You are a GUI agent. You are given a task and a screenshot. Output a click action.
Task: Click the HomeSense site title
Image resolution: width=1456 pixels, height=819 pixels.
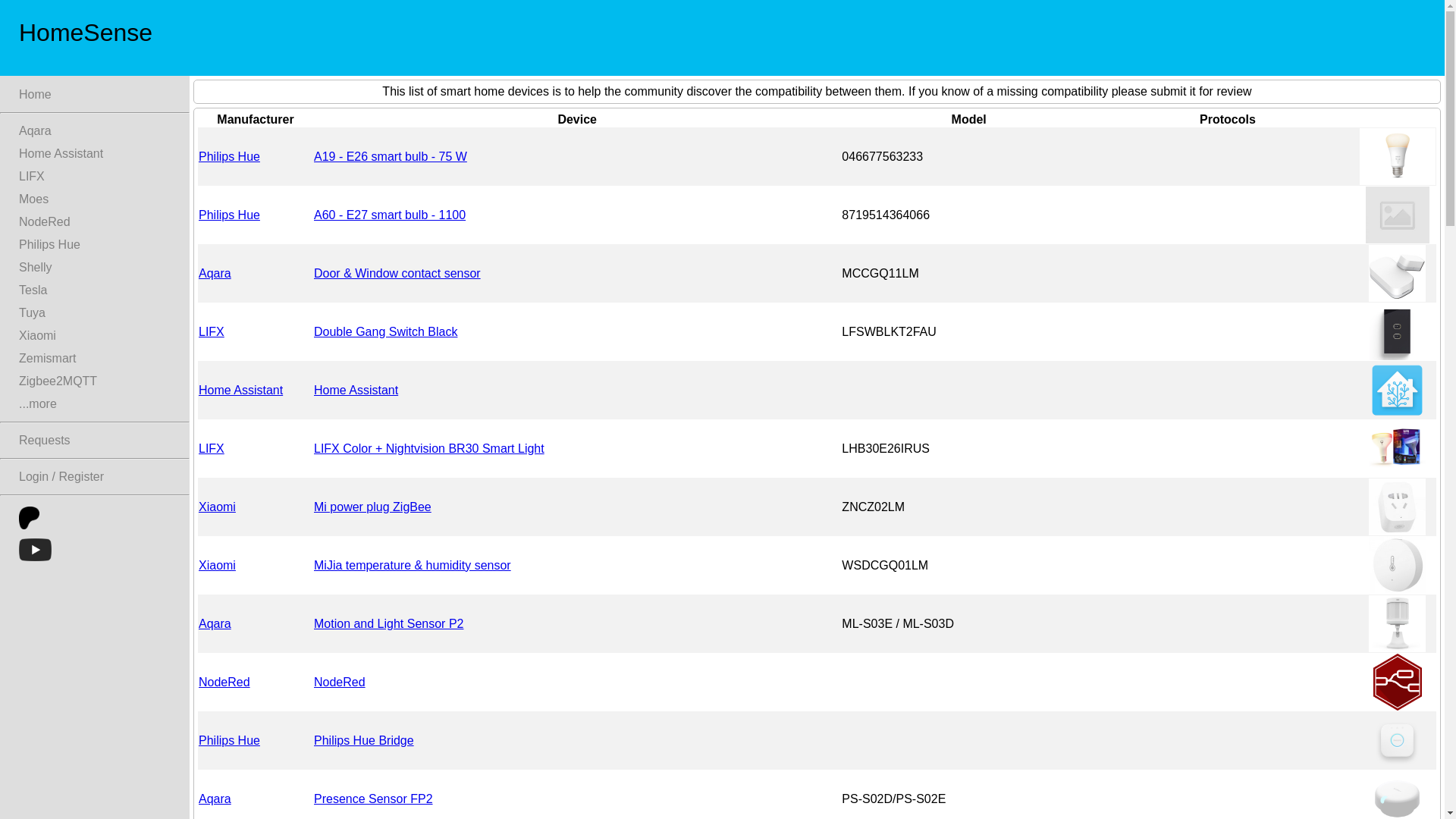point(86,33)
